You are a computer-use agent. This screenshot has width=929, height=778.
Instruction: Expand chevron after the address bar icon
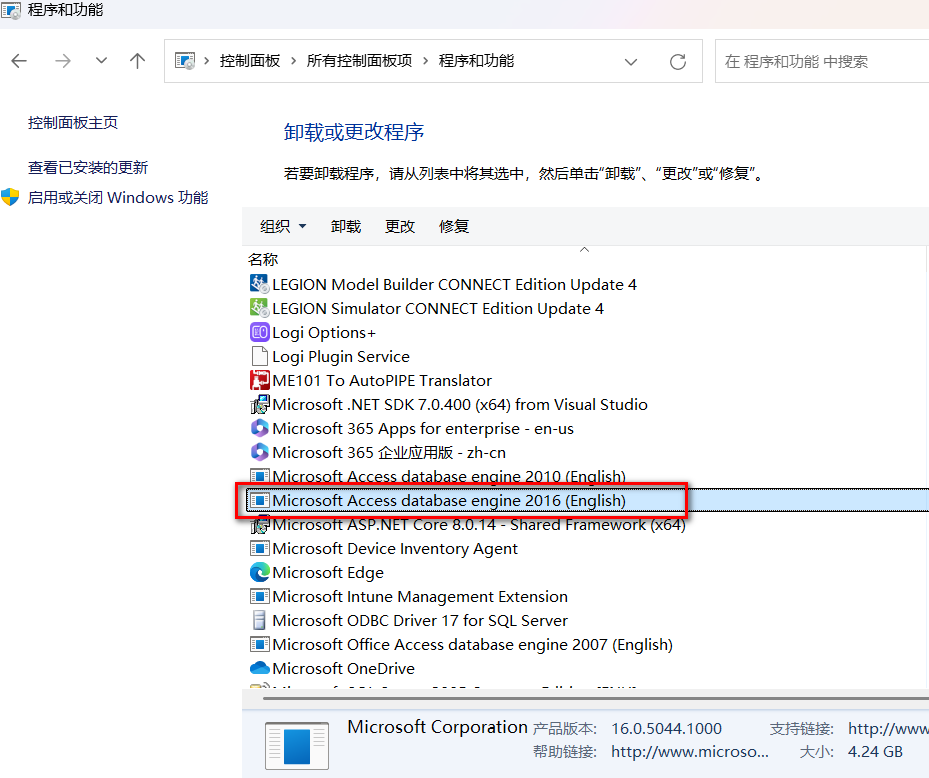pos(207,61)
